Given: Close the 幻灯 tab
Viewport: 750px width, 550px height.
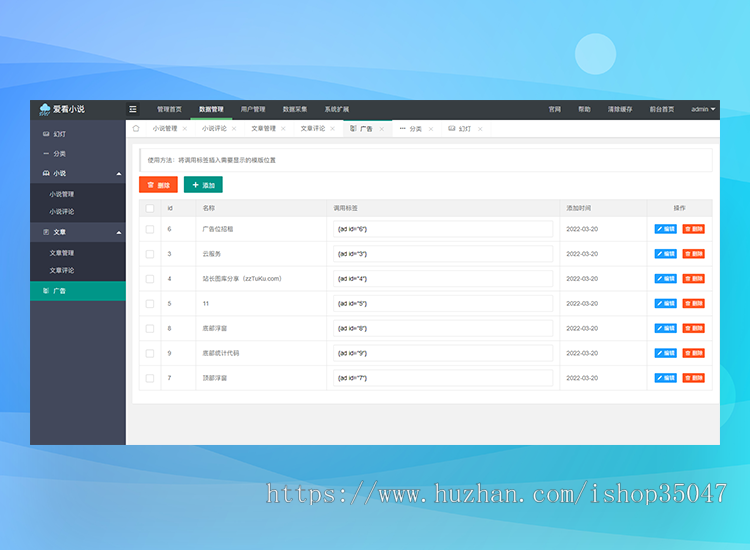Looking at the screenshot, I should tap(480, 129).
